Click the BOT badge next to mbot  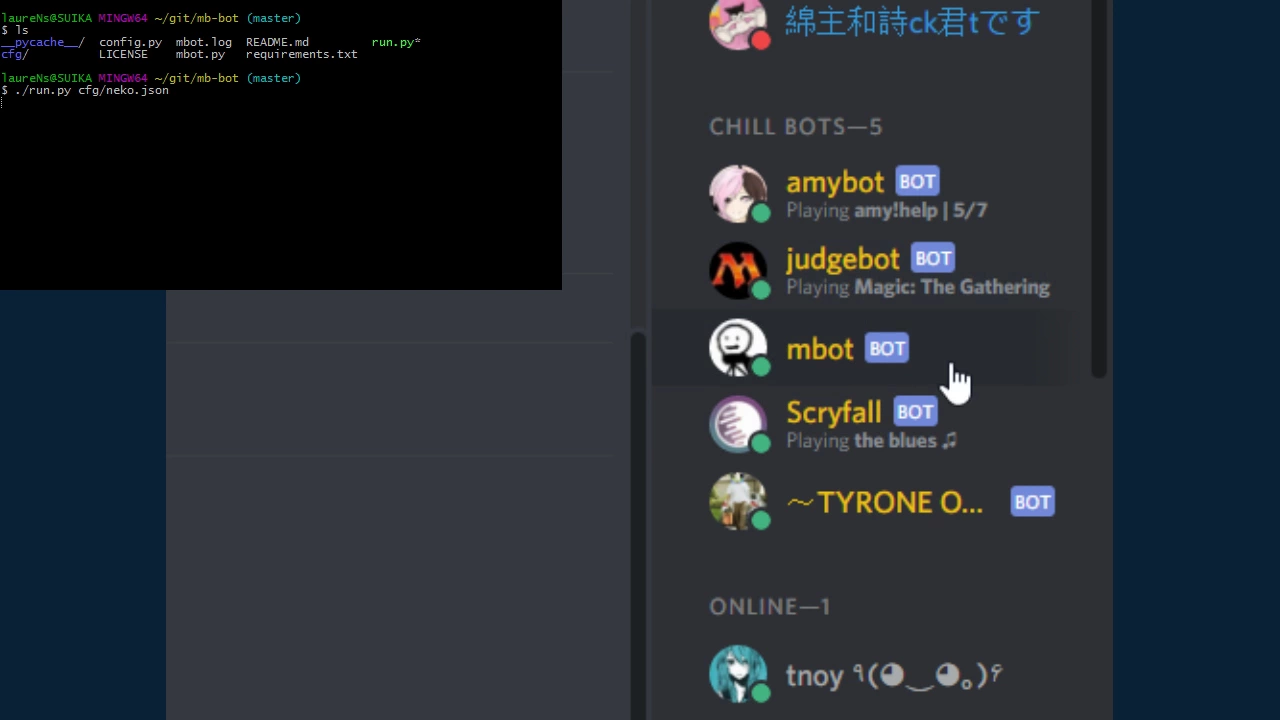[x=887, y=348]
